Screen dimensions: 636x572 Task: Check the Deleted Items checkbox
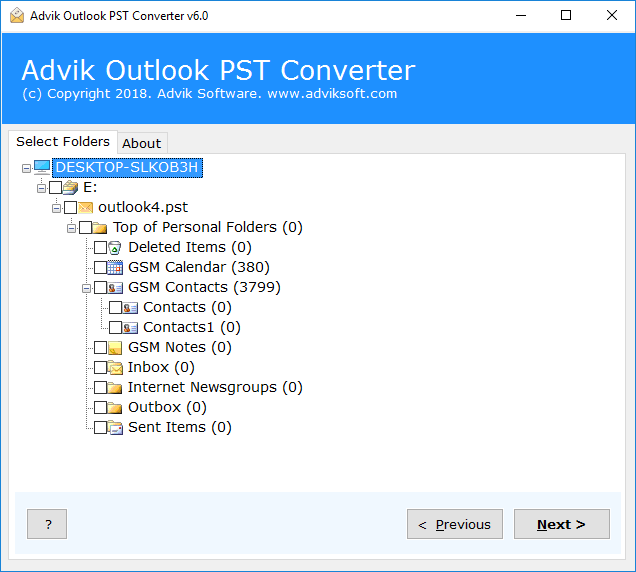click(101, 247)
